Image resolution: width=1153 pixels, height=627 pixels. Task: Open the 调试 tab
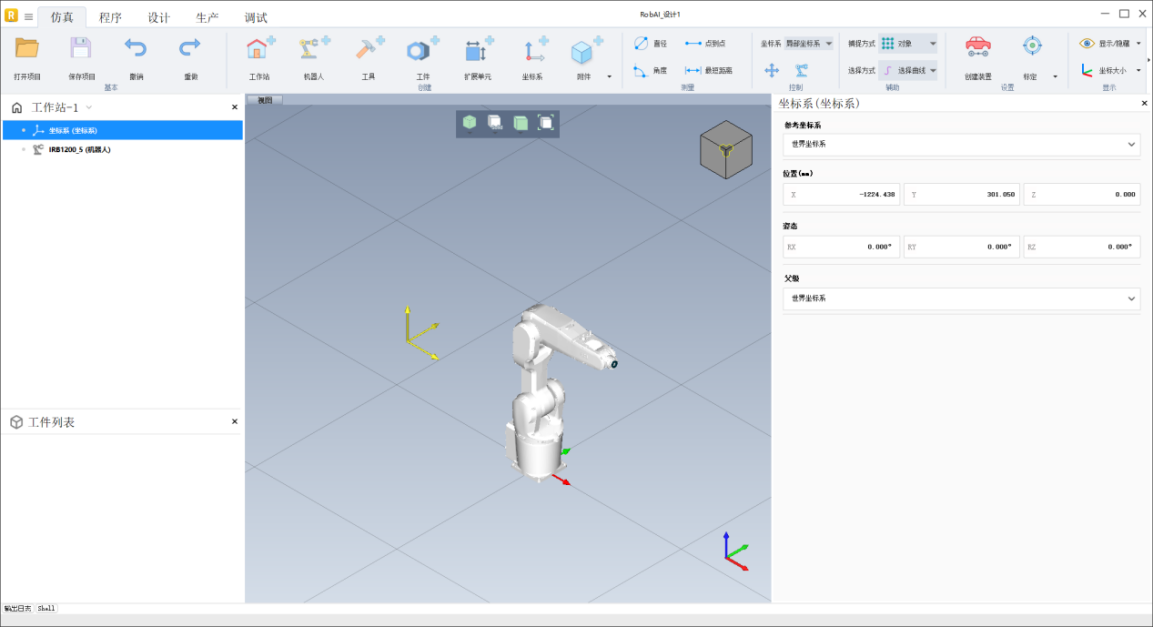click(256, 17)
